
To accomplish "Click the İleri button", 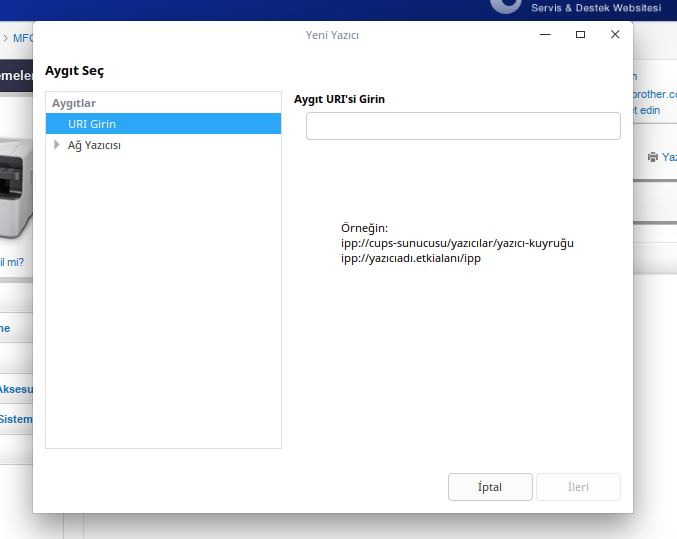I will [578, 487].
